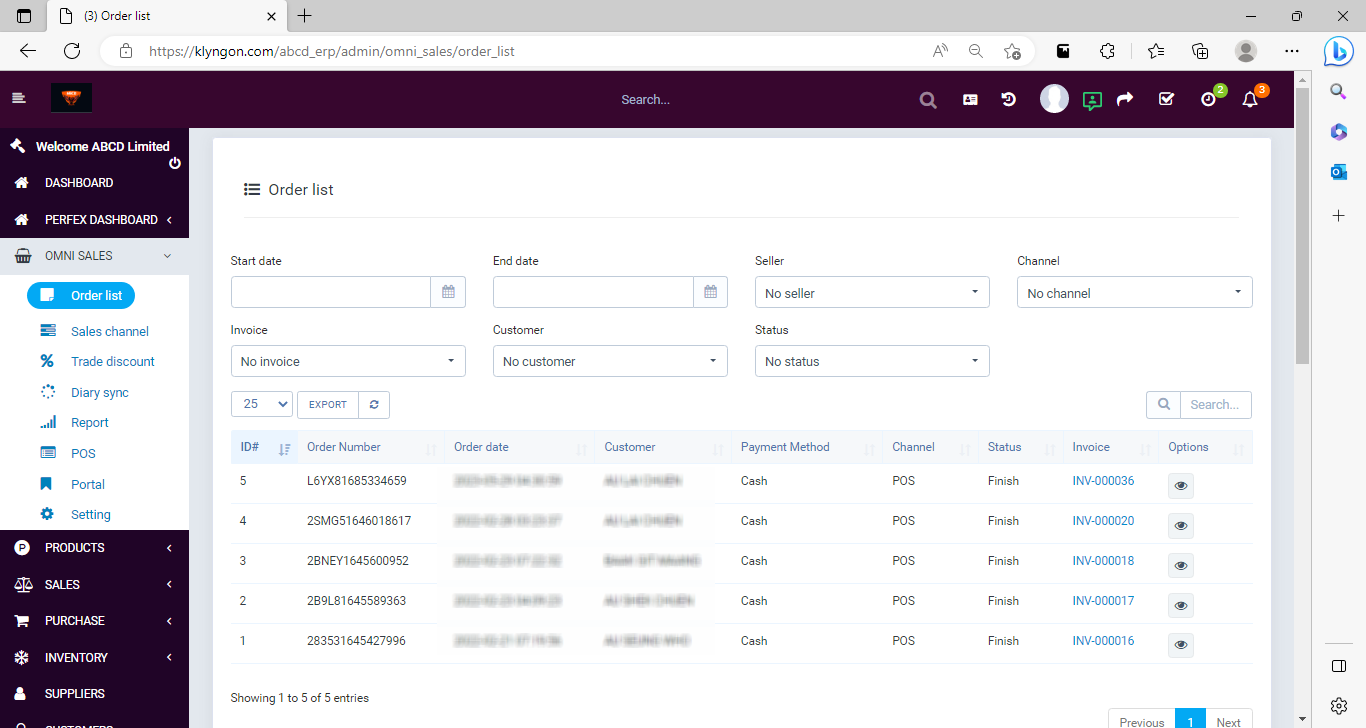Click the logout power icon in sidebar
This screenshot has height=728, width=1366.
point(175,163)
